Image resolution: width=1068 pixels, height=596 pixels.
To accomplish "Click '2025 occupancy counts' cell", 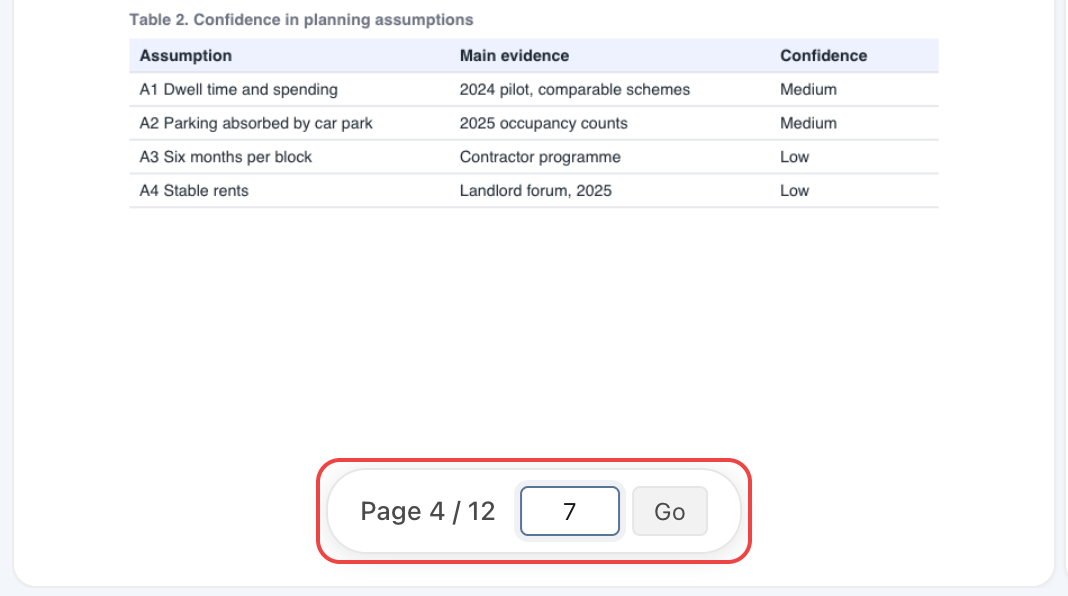I will [544, 123].
